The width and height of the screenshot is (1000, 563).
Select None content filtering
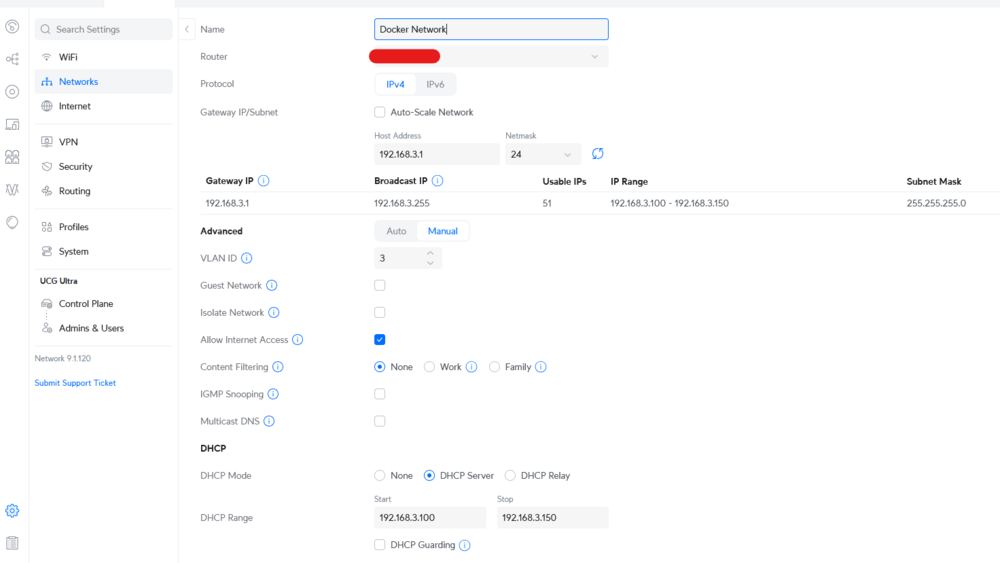[379, 367]
